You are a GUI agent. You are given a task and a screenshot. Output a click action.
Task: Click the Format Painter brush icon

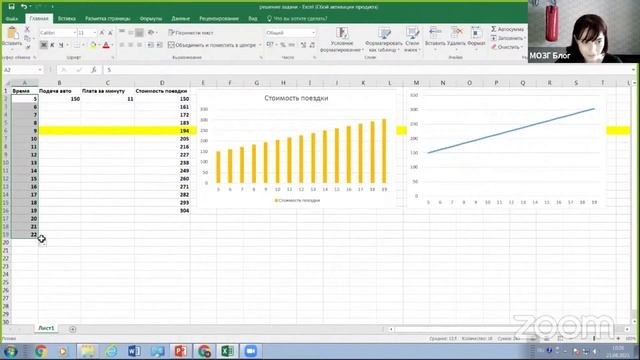pyautogui.click(x=27, y=47)
